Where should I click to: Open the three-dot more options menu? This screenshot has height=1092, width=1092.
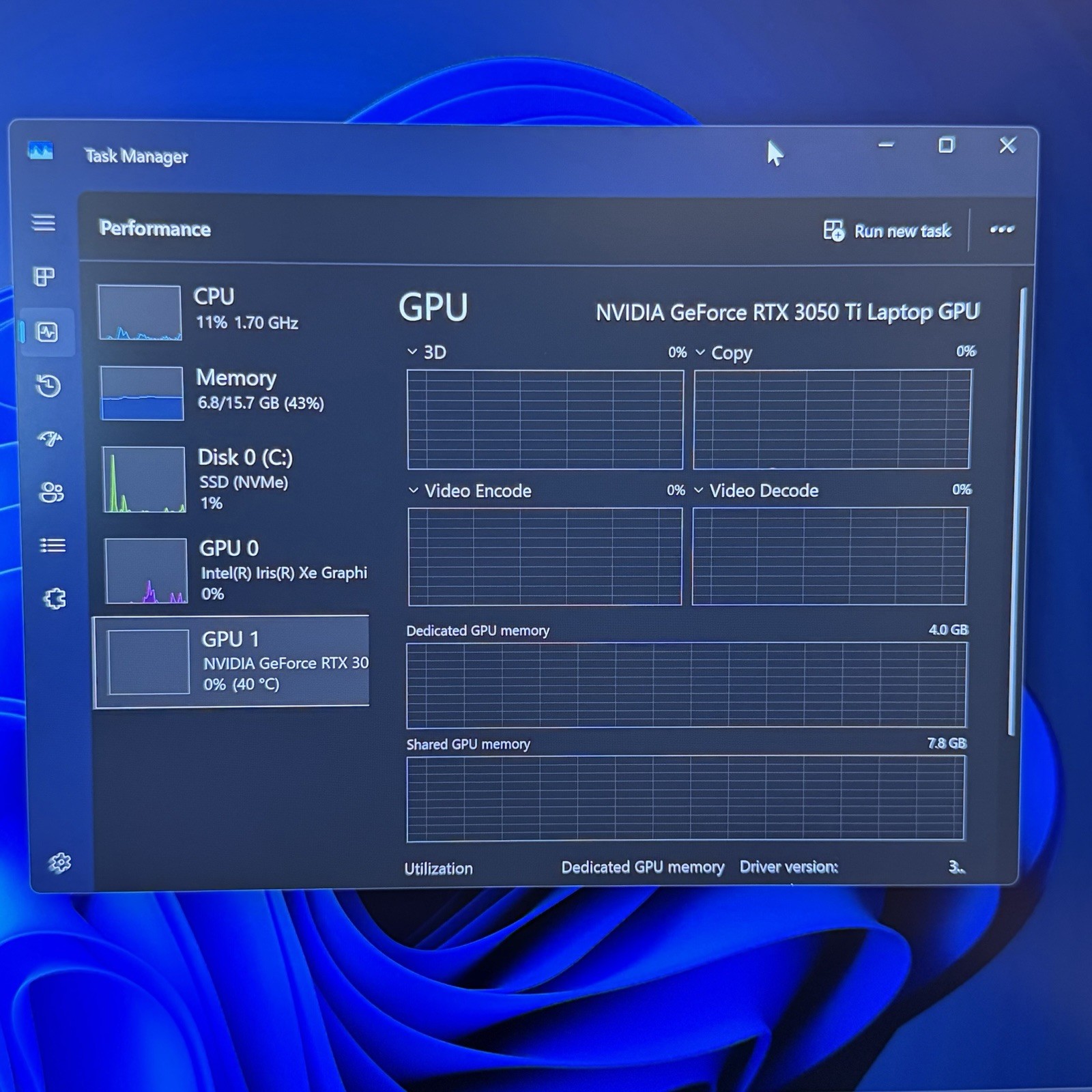click(1002, 229)
